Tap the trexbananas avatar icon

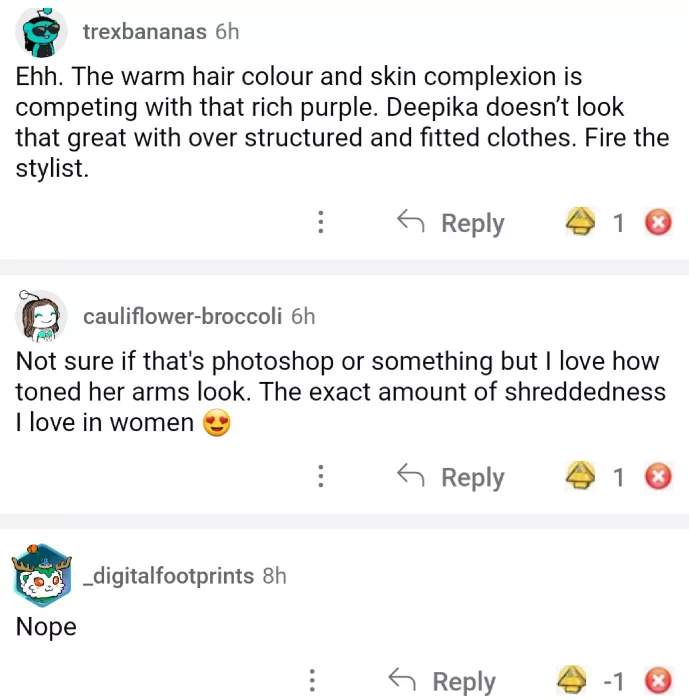(x=42, y=33)
